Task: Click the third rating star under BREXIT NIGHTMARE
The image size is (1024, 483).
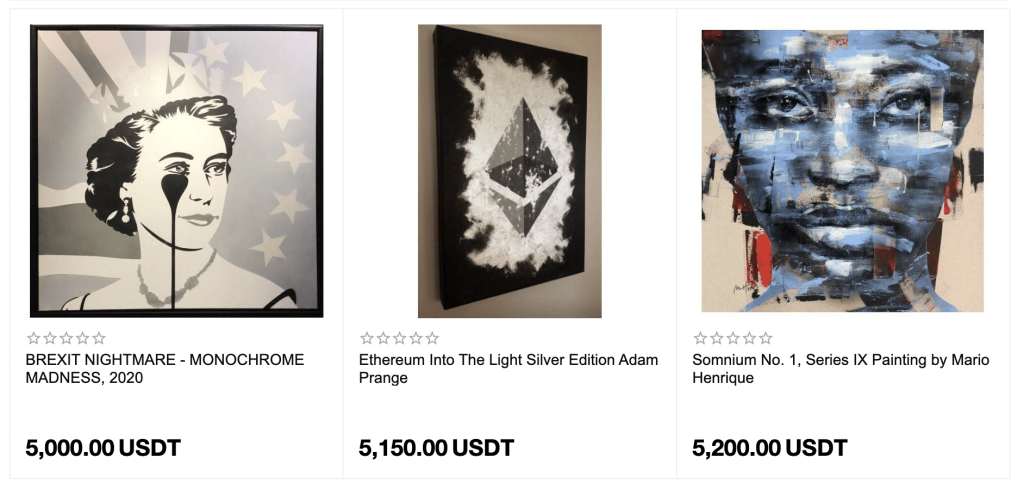Action: coord(66,339)
